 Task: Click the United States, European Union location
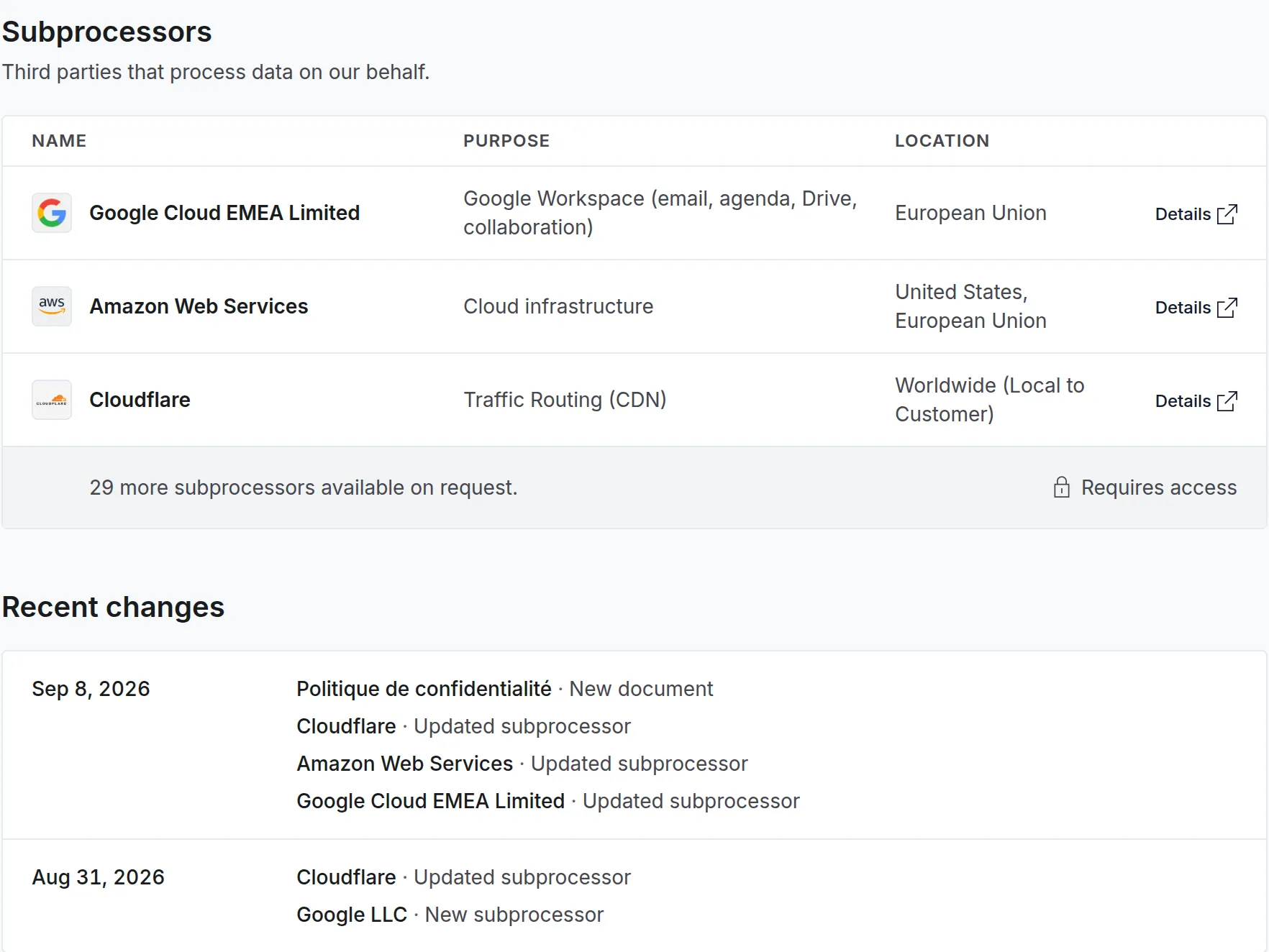[x=970, y=306]
